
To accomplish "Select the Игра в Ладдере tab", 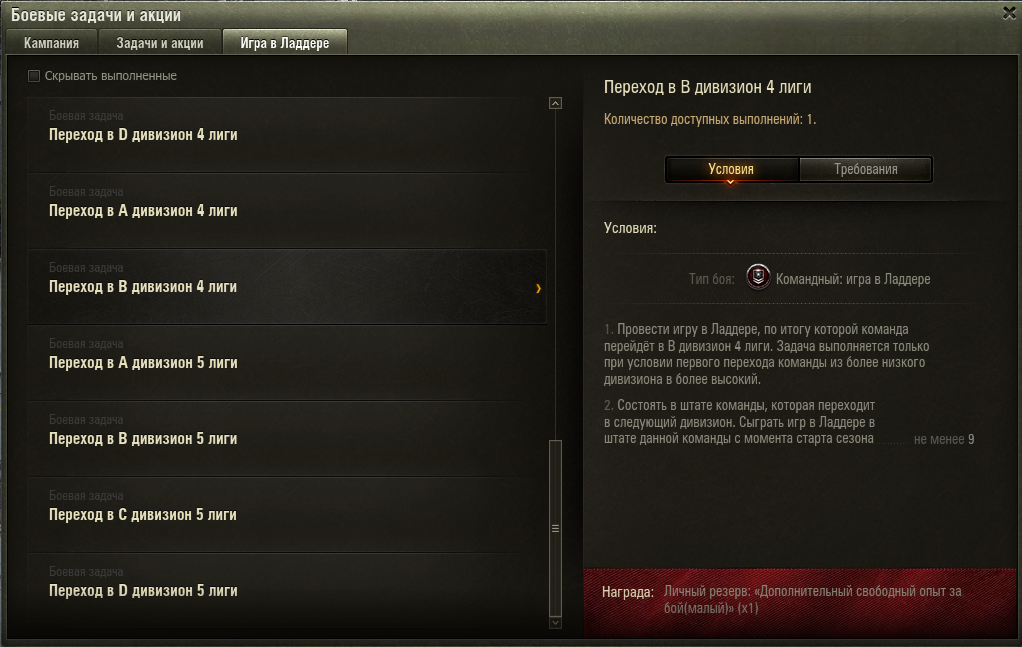I will pos(285,42).
